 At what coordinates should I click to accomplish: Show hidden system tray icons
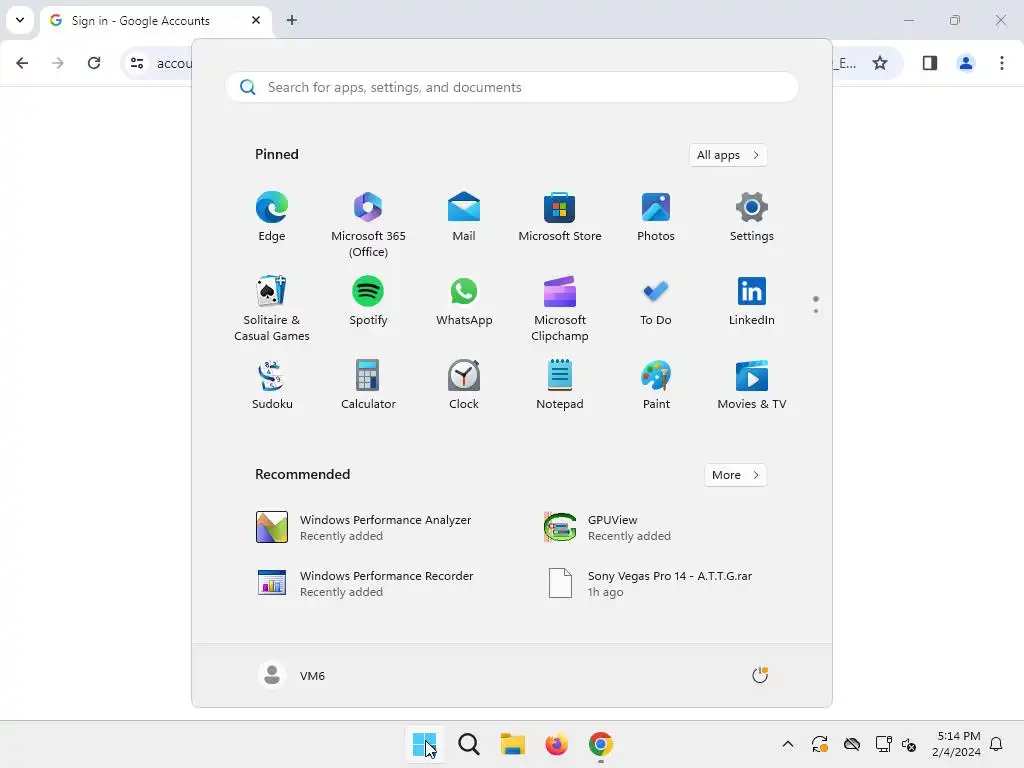[788, 744]
